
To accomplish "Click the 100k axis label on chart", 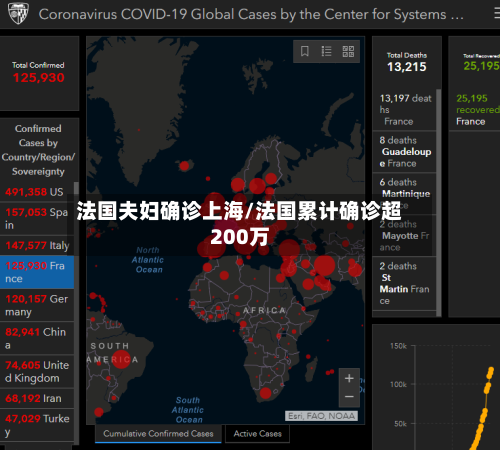I will point(398,384).
